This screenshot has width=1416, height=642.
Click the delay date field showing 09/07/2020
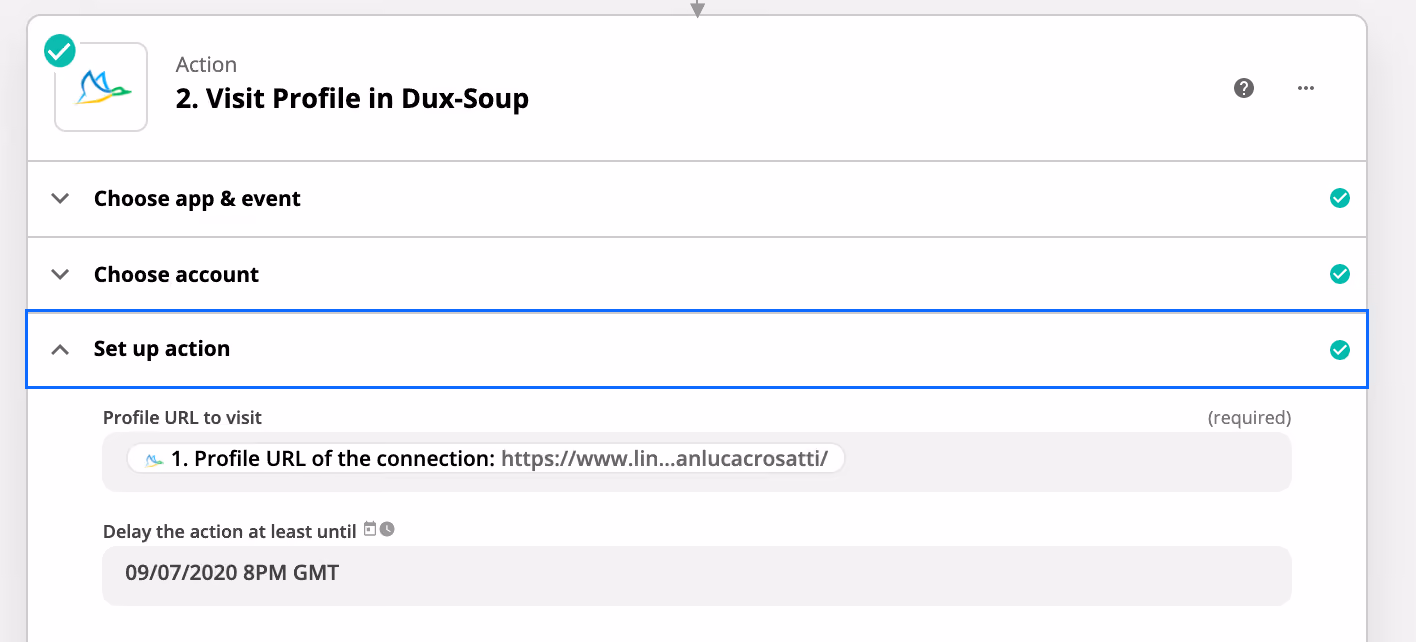[697, 575]
